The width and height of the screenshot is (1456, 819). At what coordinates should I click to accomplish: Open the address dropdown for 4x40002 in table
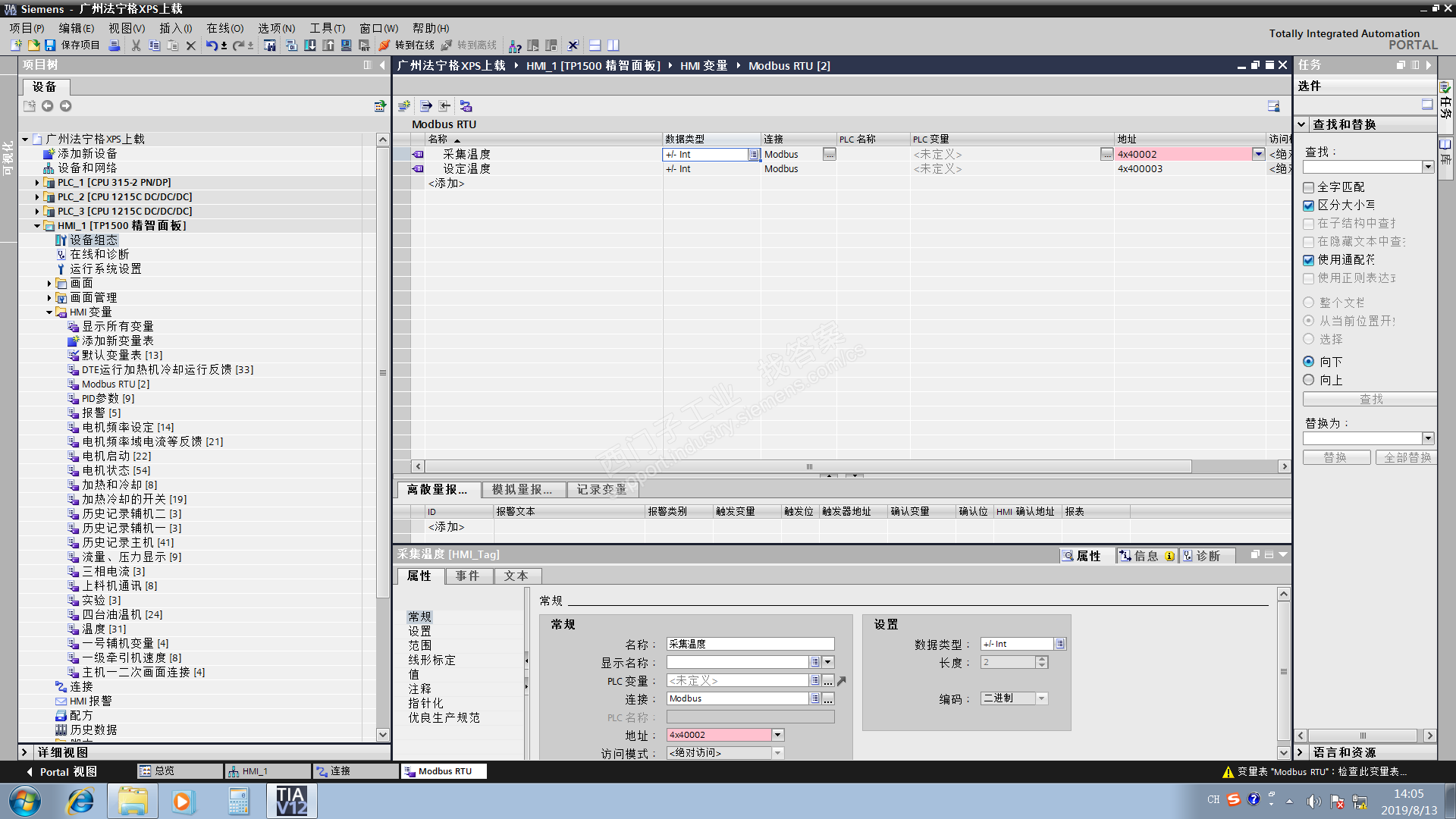click(1258, 154)
